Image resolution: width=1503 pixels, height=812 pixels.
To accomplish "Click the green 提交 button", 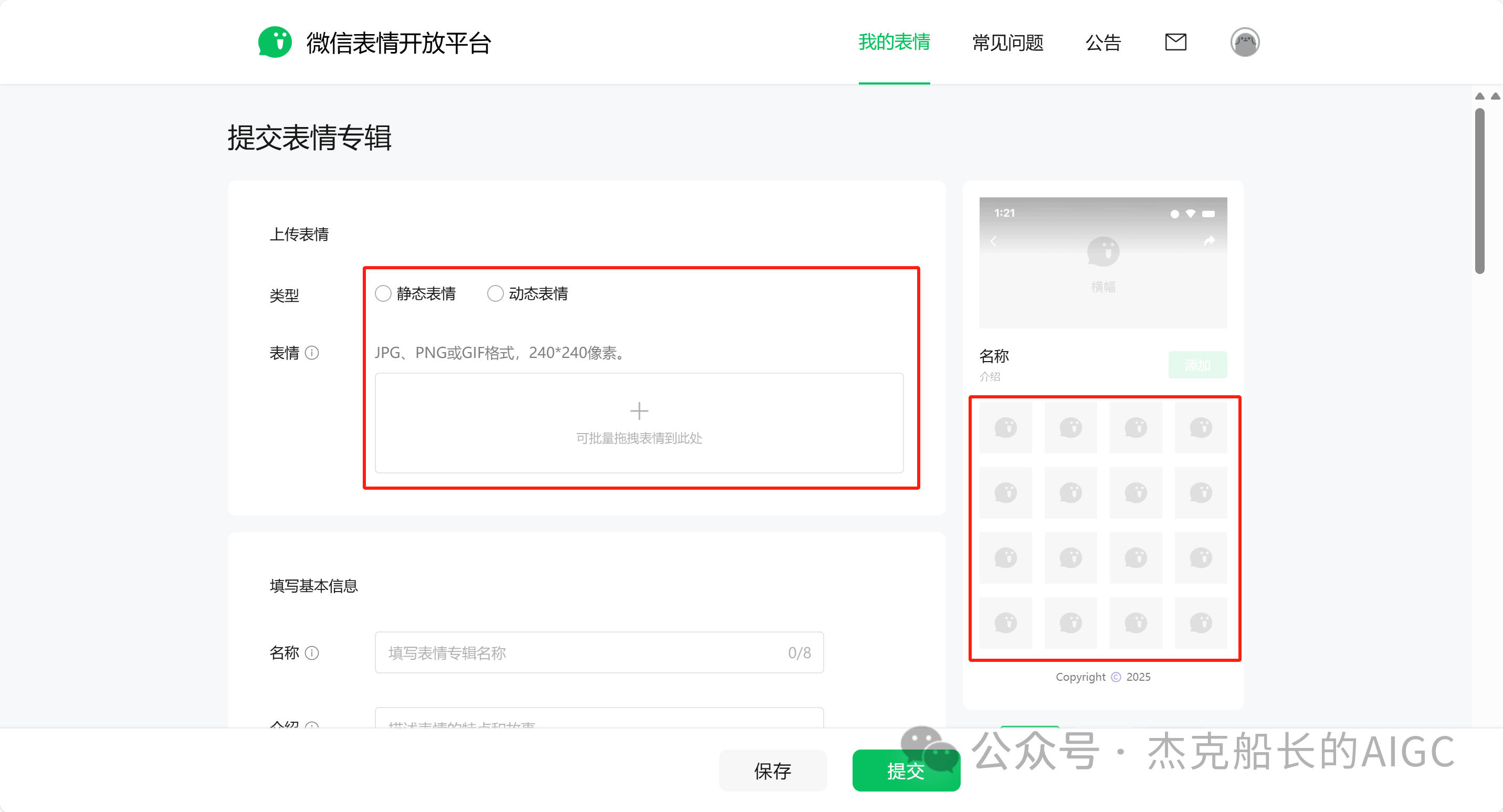I will click(905, 771).
